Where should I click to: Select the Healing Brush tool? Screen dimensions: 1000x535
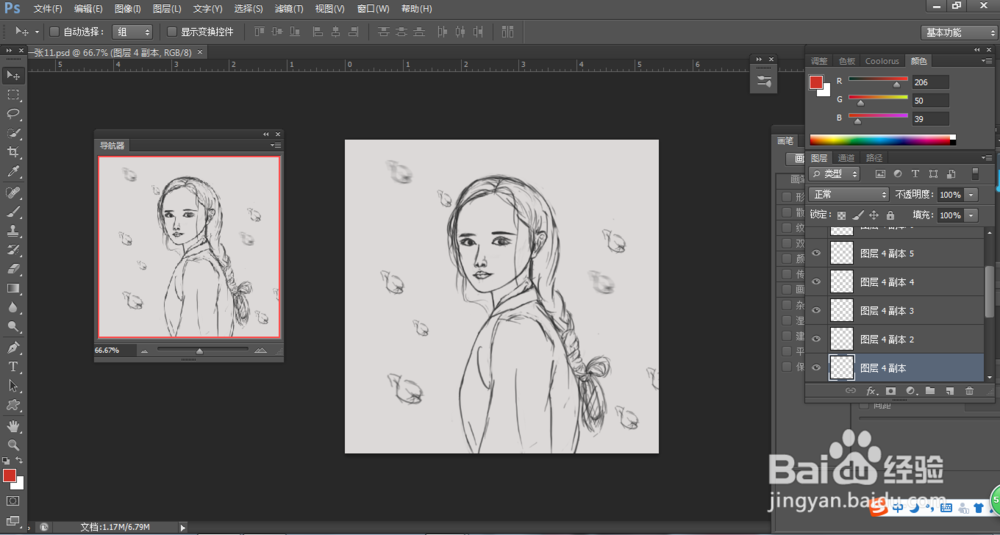[13, 193]
